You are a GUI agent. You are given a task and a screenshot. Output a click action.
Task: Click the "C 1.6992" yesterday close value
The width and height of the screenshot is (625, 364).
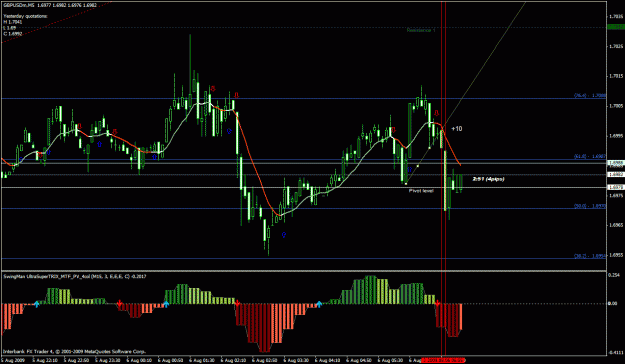(x=13, y=34)
